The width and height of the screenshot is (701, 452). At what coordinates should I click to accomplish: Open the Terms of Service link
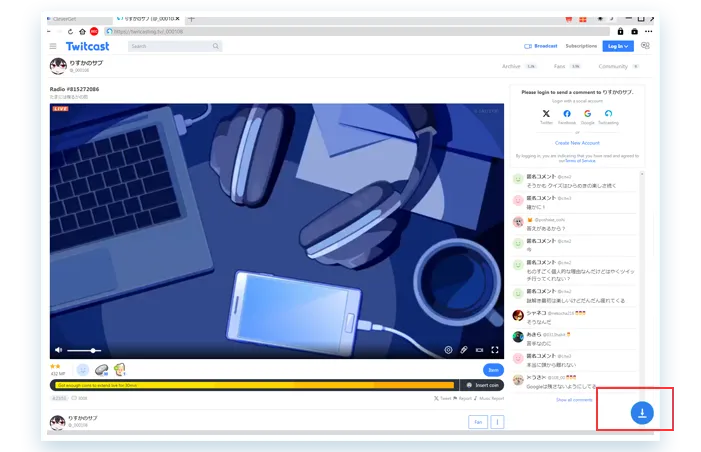click(580, 161)
